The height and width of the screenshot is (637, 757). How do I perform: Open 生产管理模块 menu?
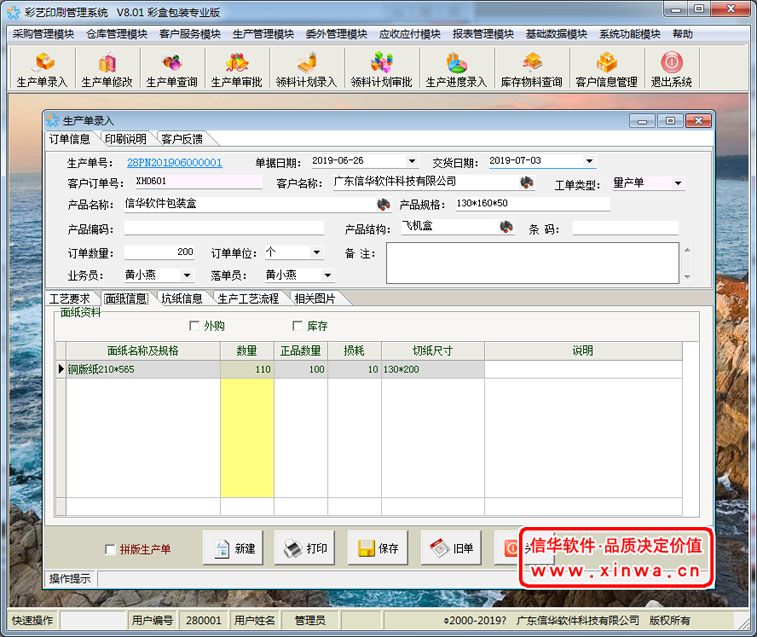point(263,34)
